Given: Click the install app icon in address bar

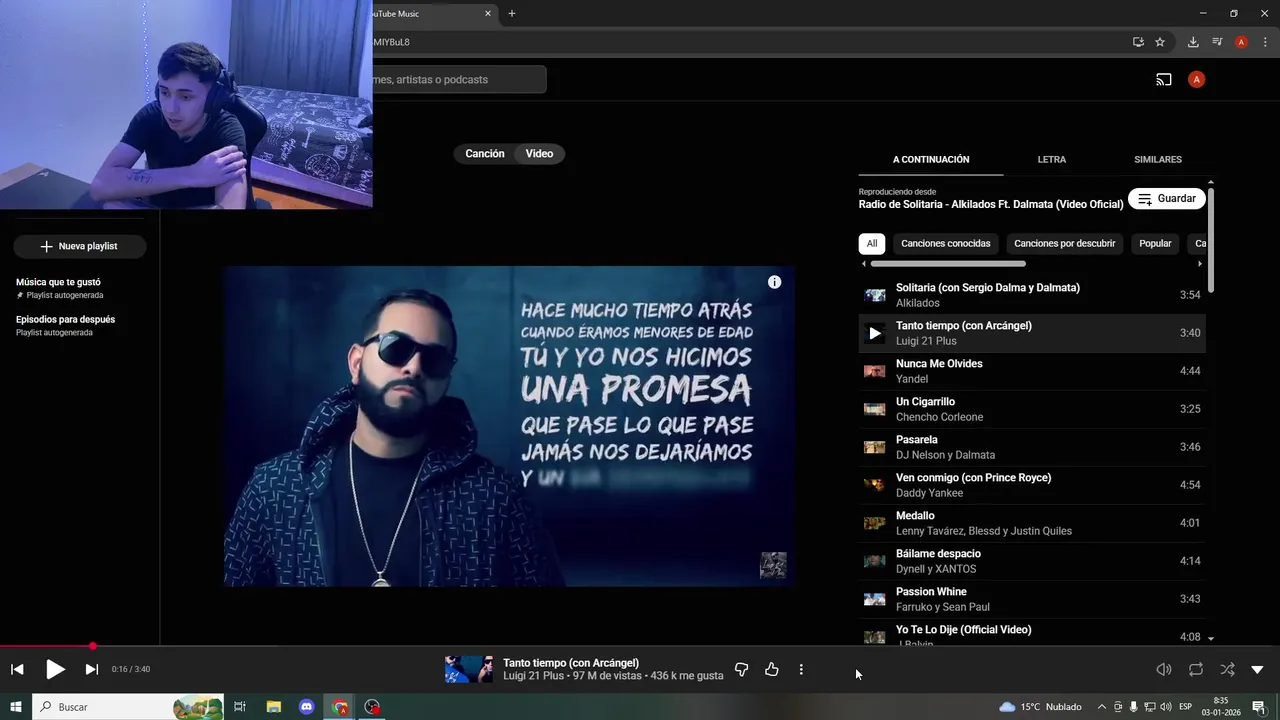Looking at the screenshot, I should tap(1138, 42).
